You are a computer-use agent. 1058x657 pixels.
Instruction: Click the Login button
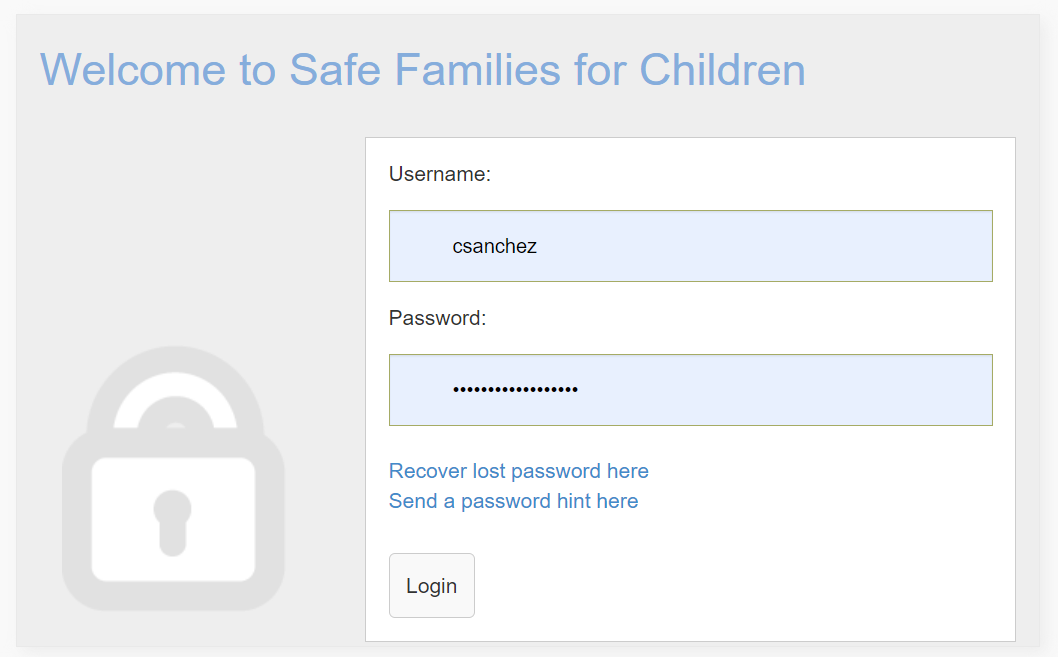pyautogui.click(x=432, y=585)
